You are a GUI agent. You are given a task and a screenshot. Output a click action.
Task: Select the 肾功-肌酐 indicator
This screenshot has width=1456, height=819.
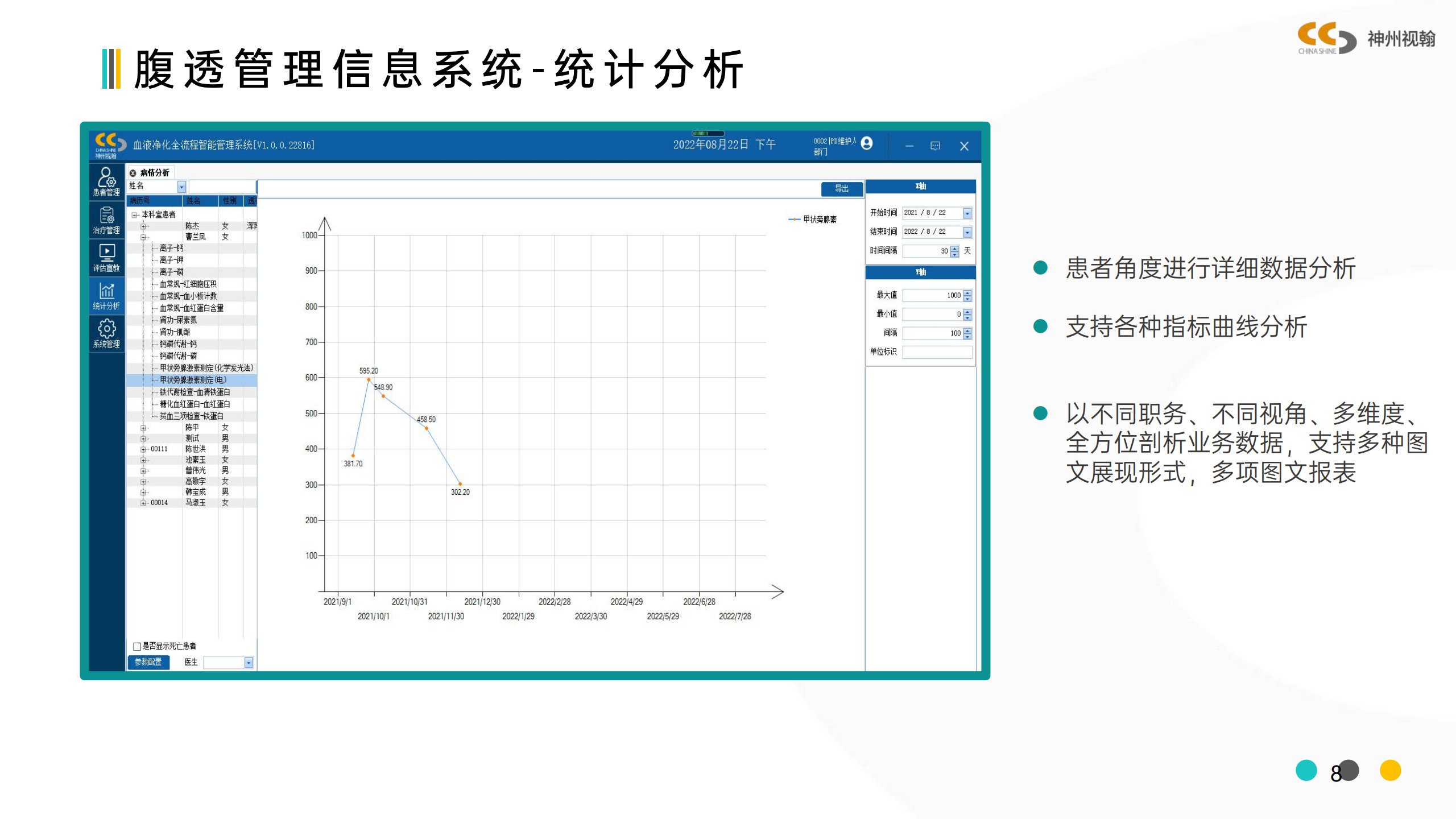point(175,332)
